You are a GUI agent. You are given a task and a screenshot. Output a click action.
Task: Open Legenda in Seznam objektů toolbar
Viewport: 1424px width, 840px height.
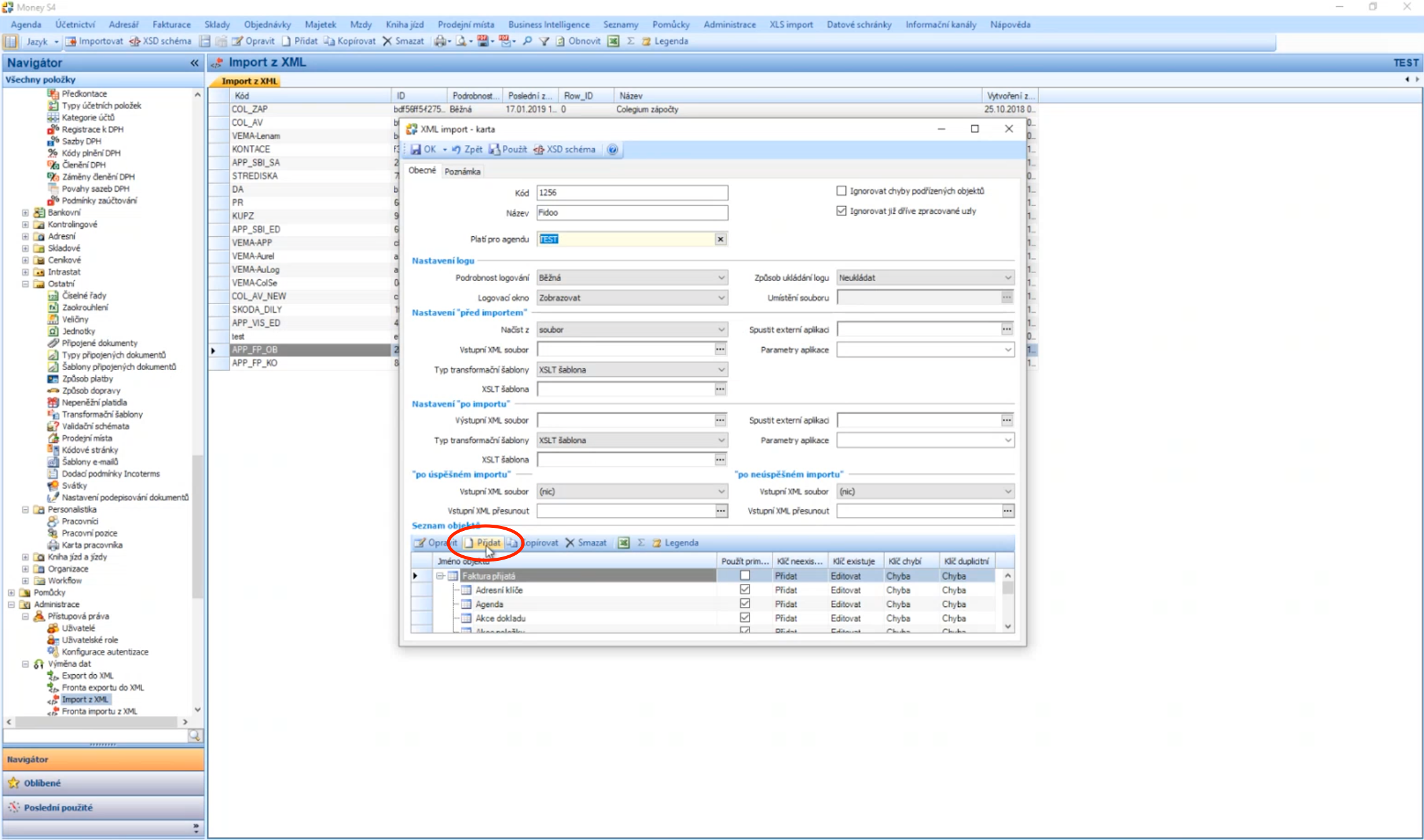tap(675, 543)
